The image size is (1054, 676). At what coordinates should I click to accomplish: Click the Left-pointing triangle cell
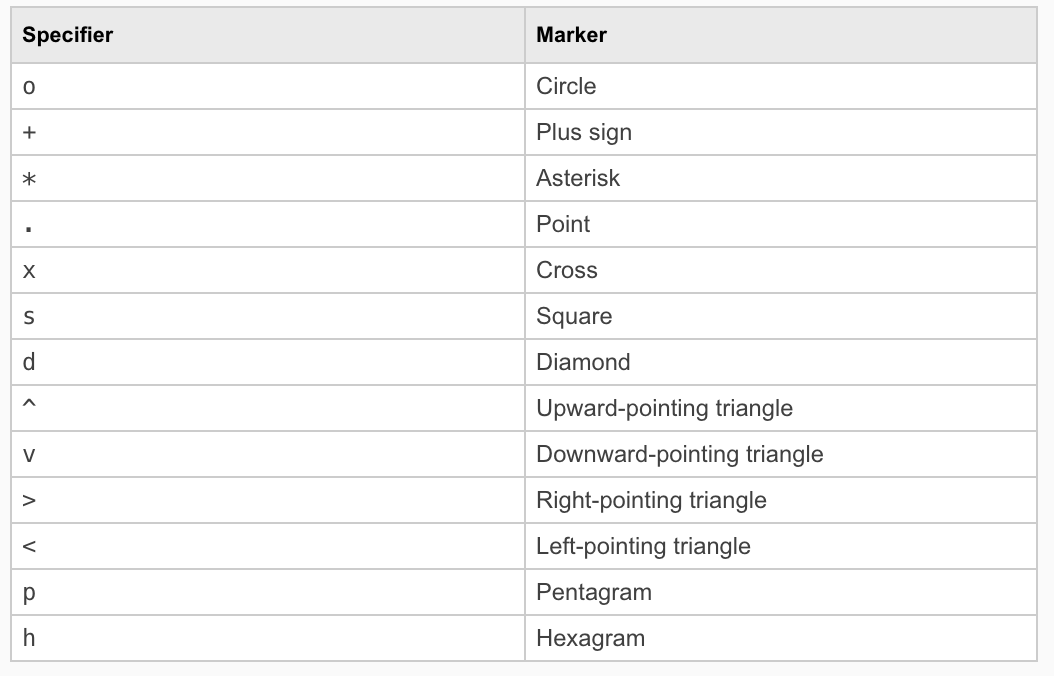point(643,546)
